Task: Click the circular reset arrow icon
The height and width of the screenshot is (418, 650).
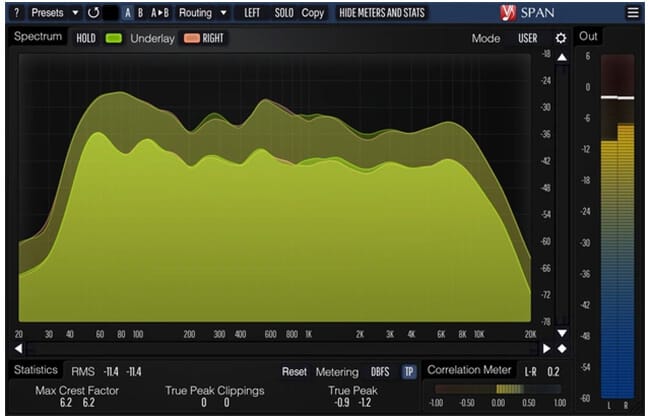Action: coord(94,13)
